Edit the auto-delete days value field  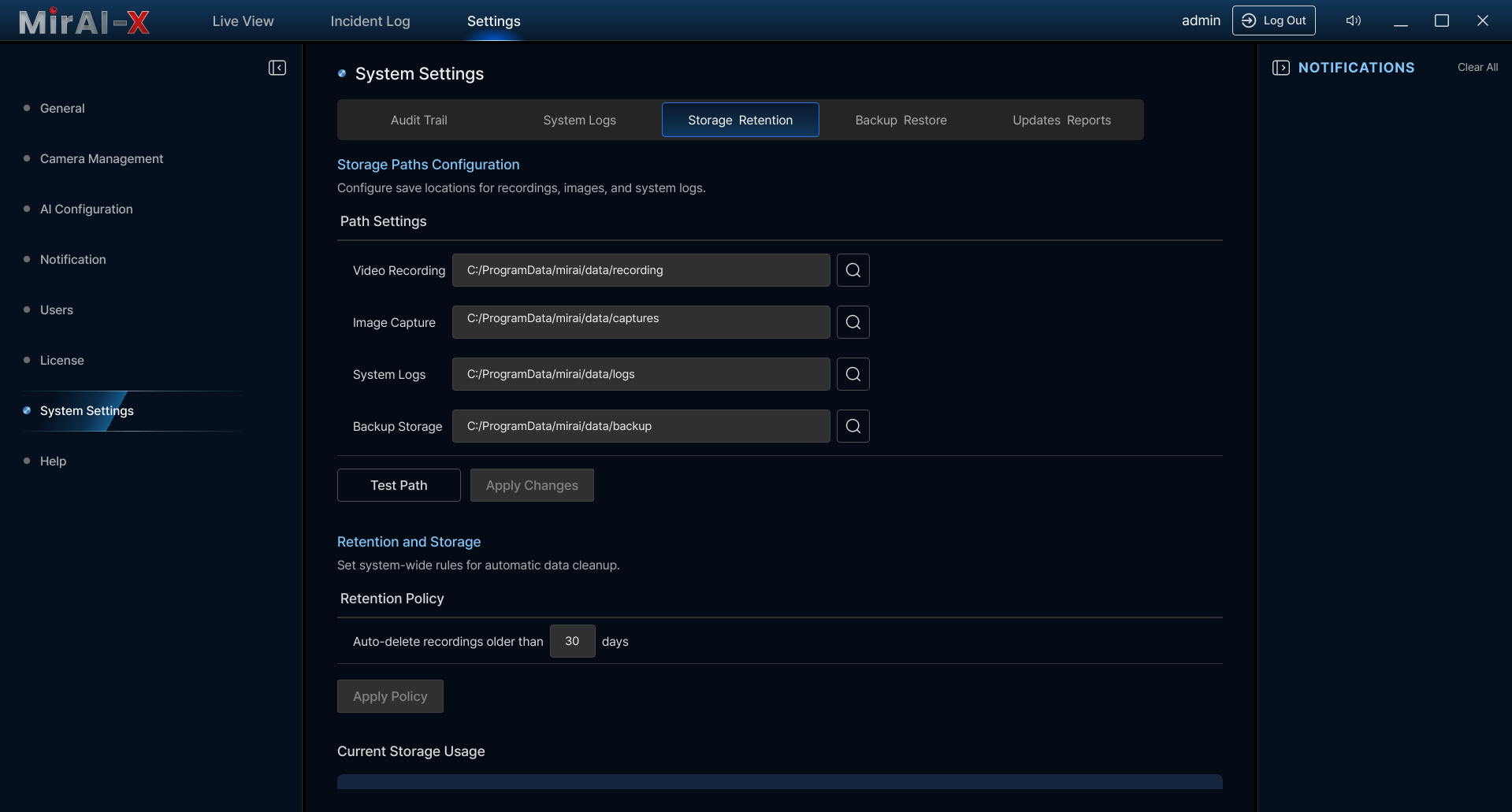tap(573, 641)
